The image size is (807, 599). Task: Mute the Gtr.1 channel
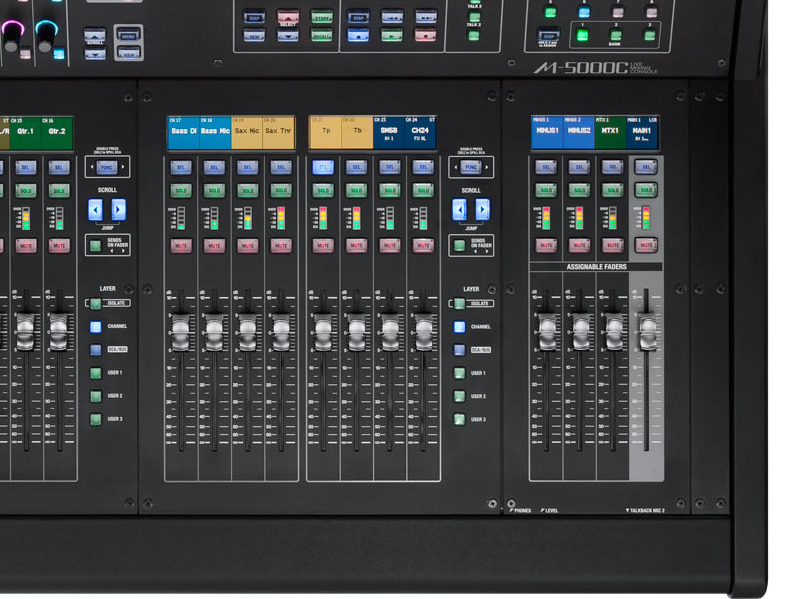click(26, 245)
